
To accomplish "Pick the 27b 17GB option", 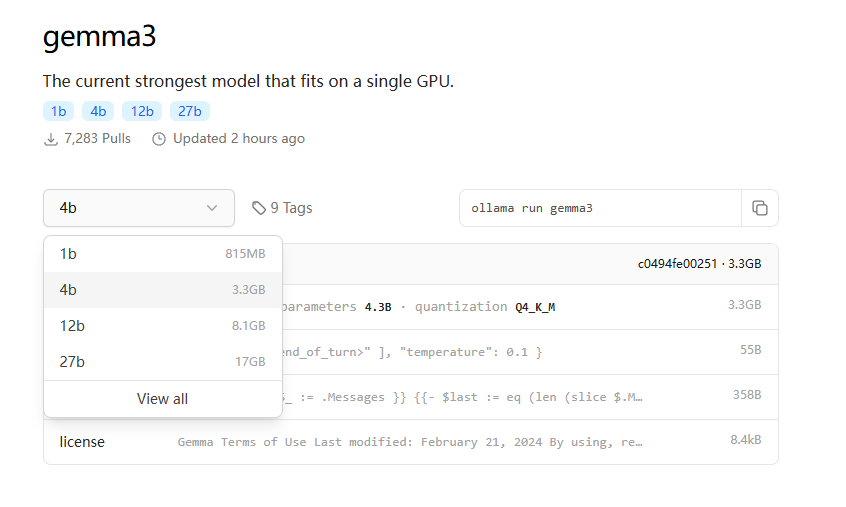I will point(162,362).
